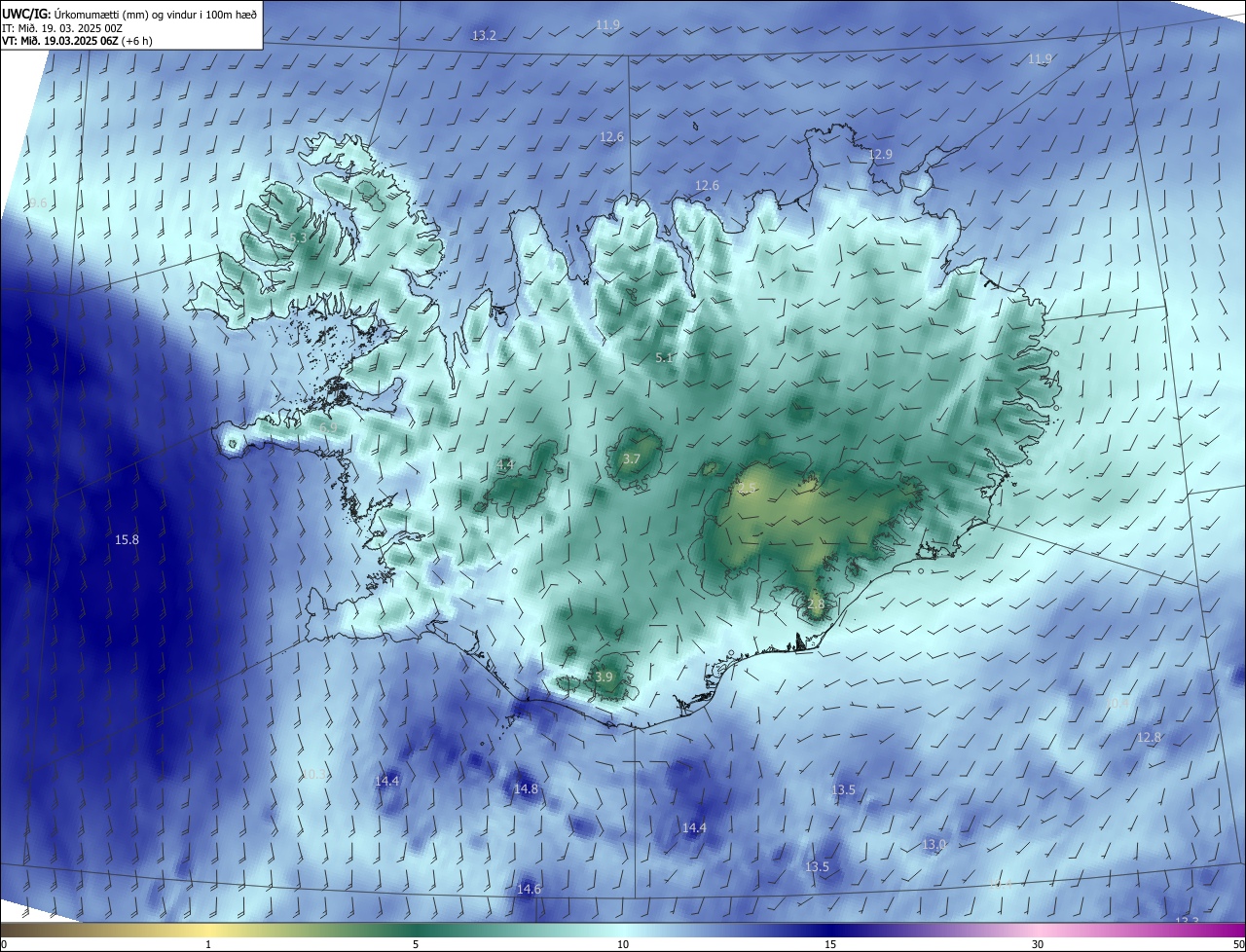
Task: Click the 13.2 value label on the map
Action: click(x=484, y=36)
